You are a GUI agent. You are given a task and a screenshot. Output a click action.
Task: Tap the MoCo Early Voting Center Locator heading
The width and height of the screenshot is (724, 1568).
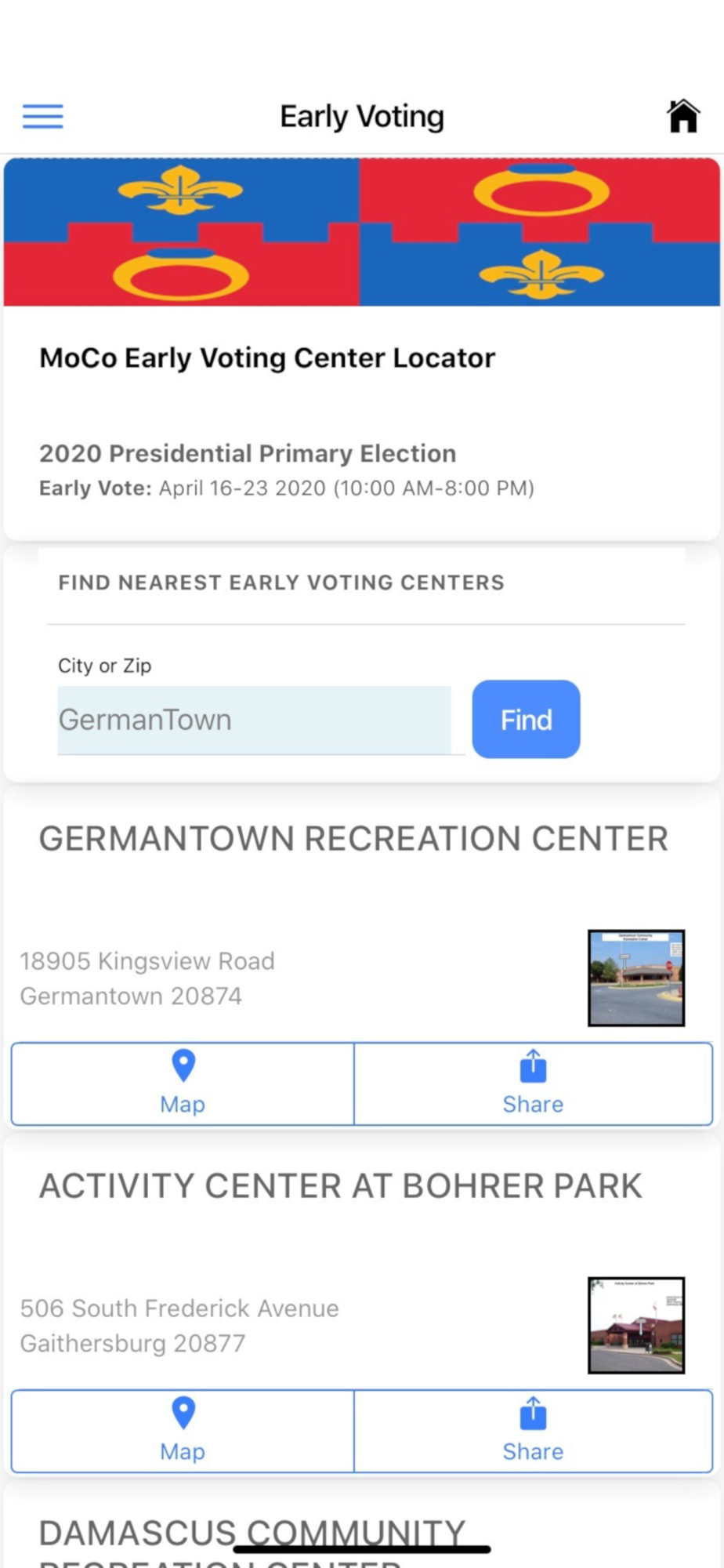point(267,358)
